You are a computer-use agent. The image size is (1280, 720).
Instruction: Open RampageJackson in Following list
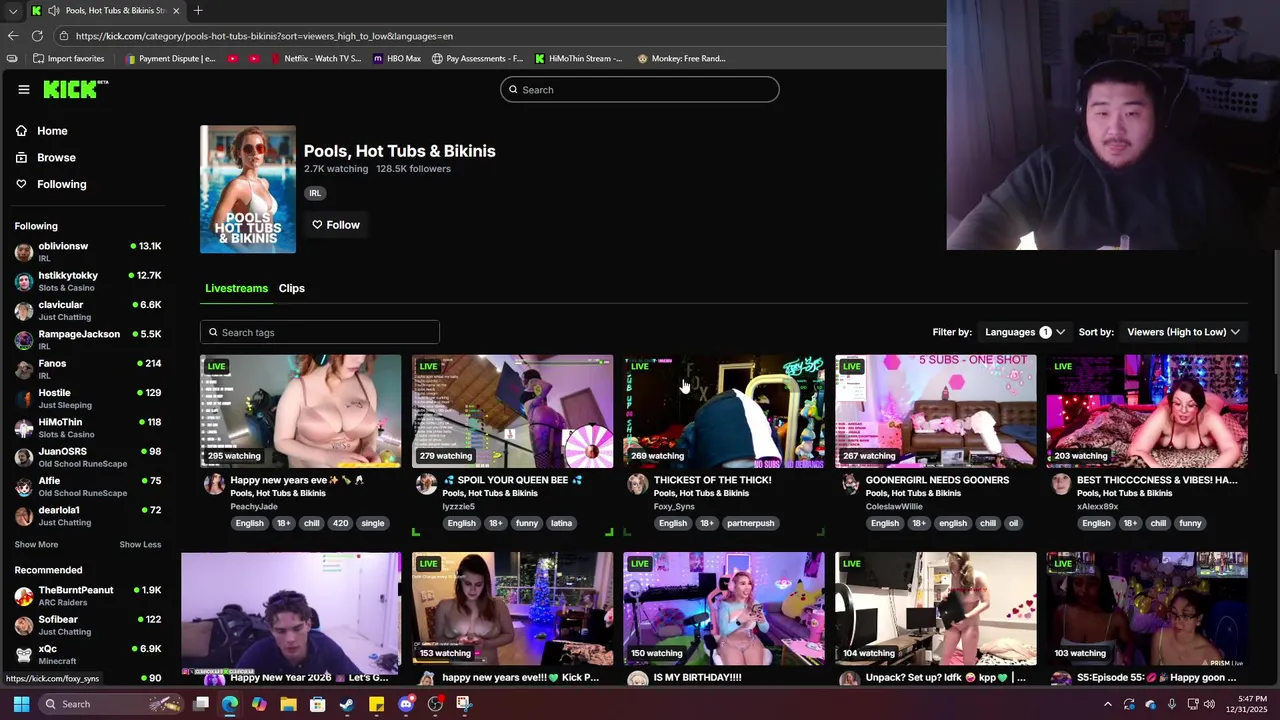pos(88,339)
